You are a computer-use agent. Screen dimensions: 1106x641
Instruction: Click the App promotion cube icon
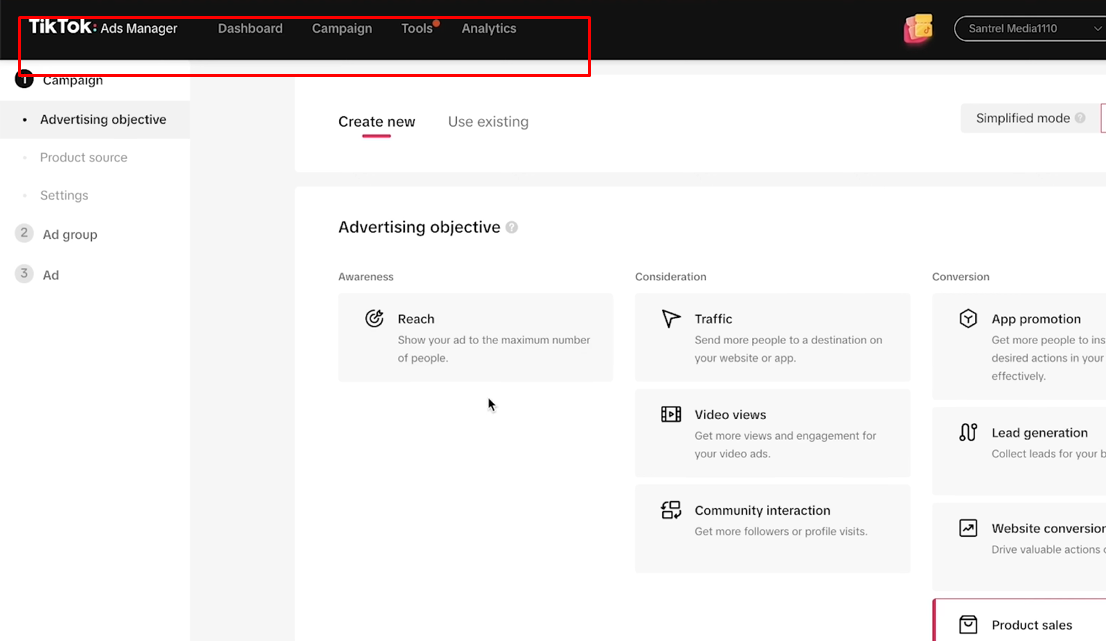(x=968, y=319)
